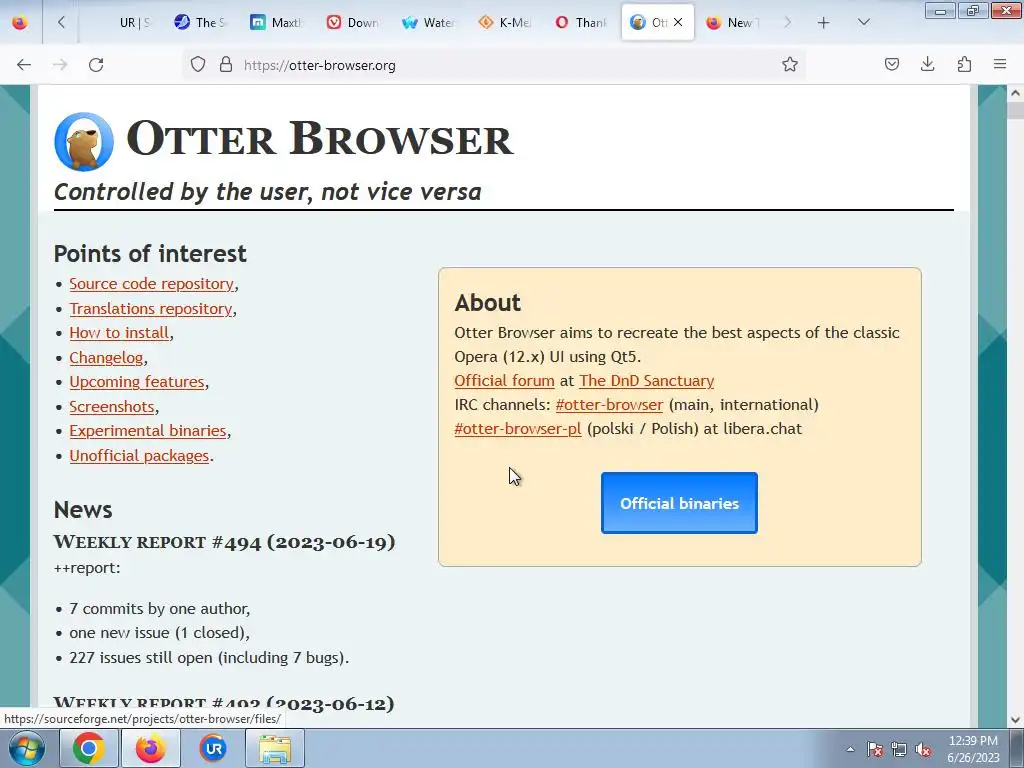Screen dimensions: 1024x768
Task: Open the Screenshots link
Action: [112, 407]
